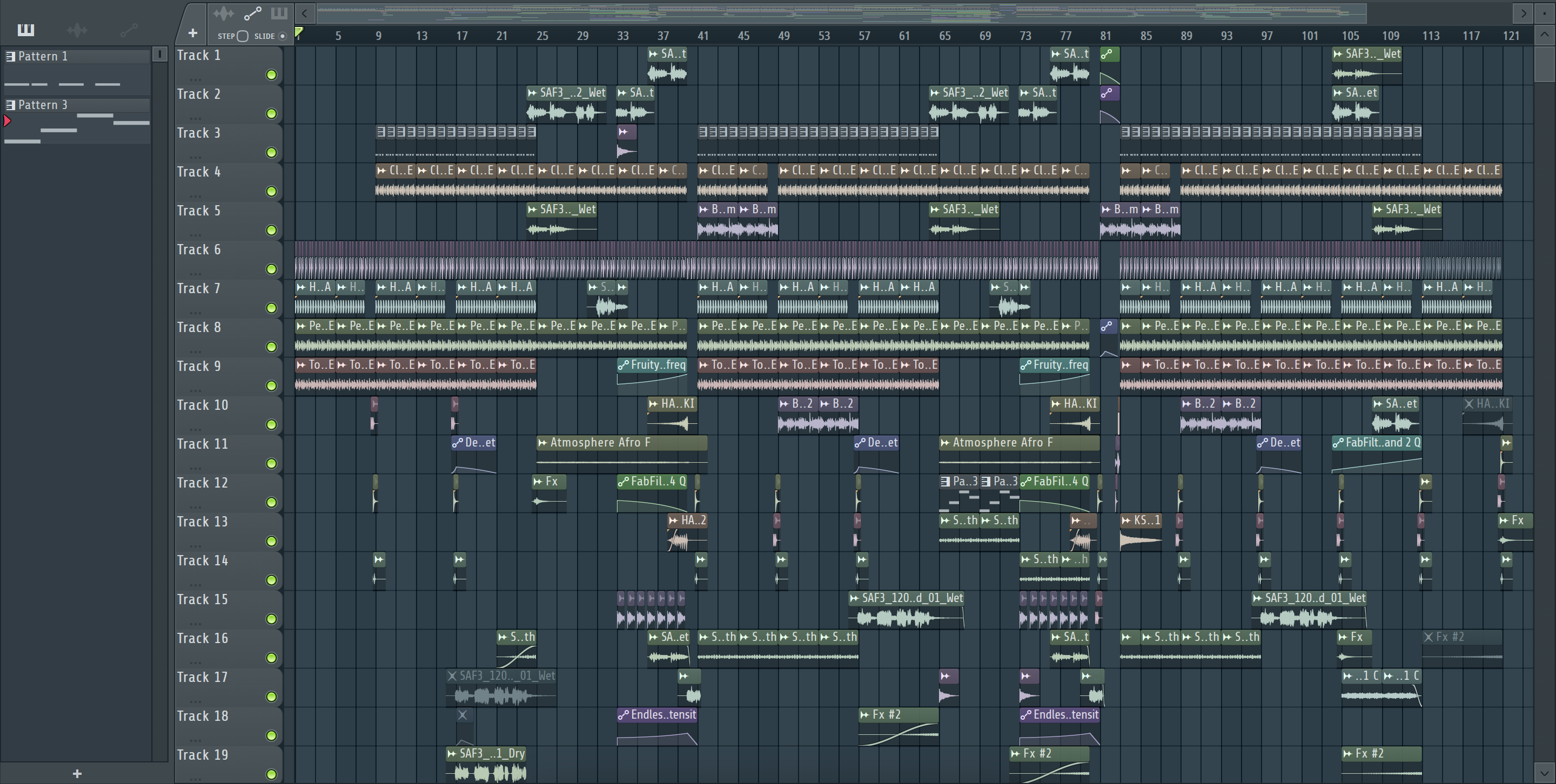Open clip menu of HA..2 clip on Track 13
The image size is (1556, 784).
tap(673, 521)
